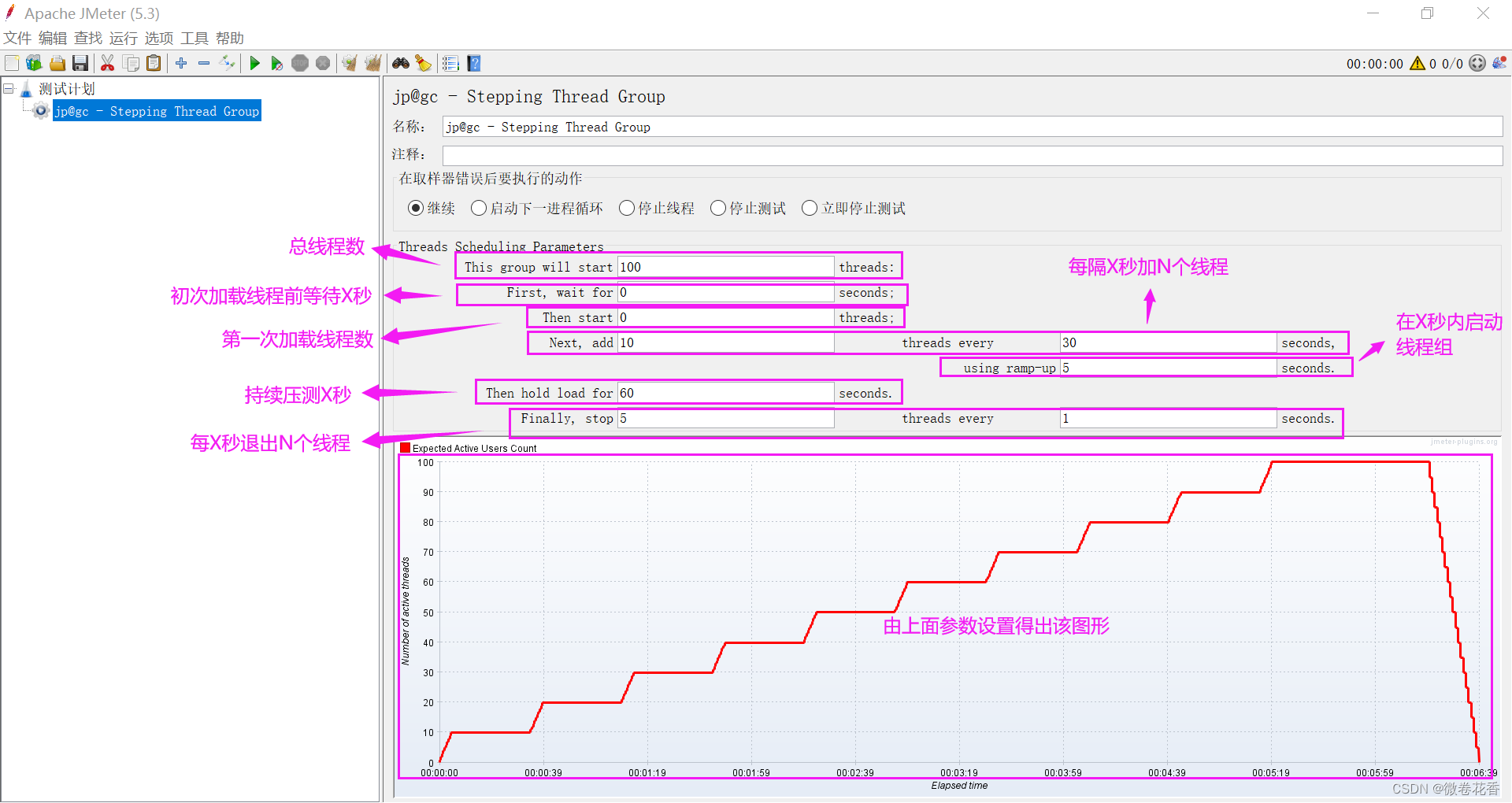Click the 注释 comment input field

tap(973, 155)
